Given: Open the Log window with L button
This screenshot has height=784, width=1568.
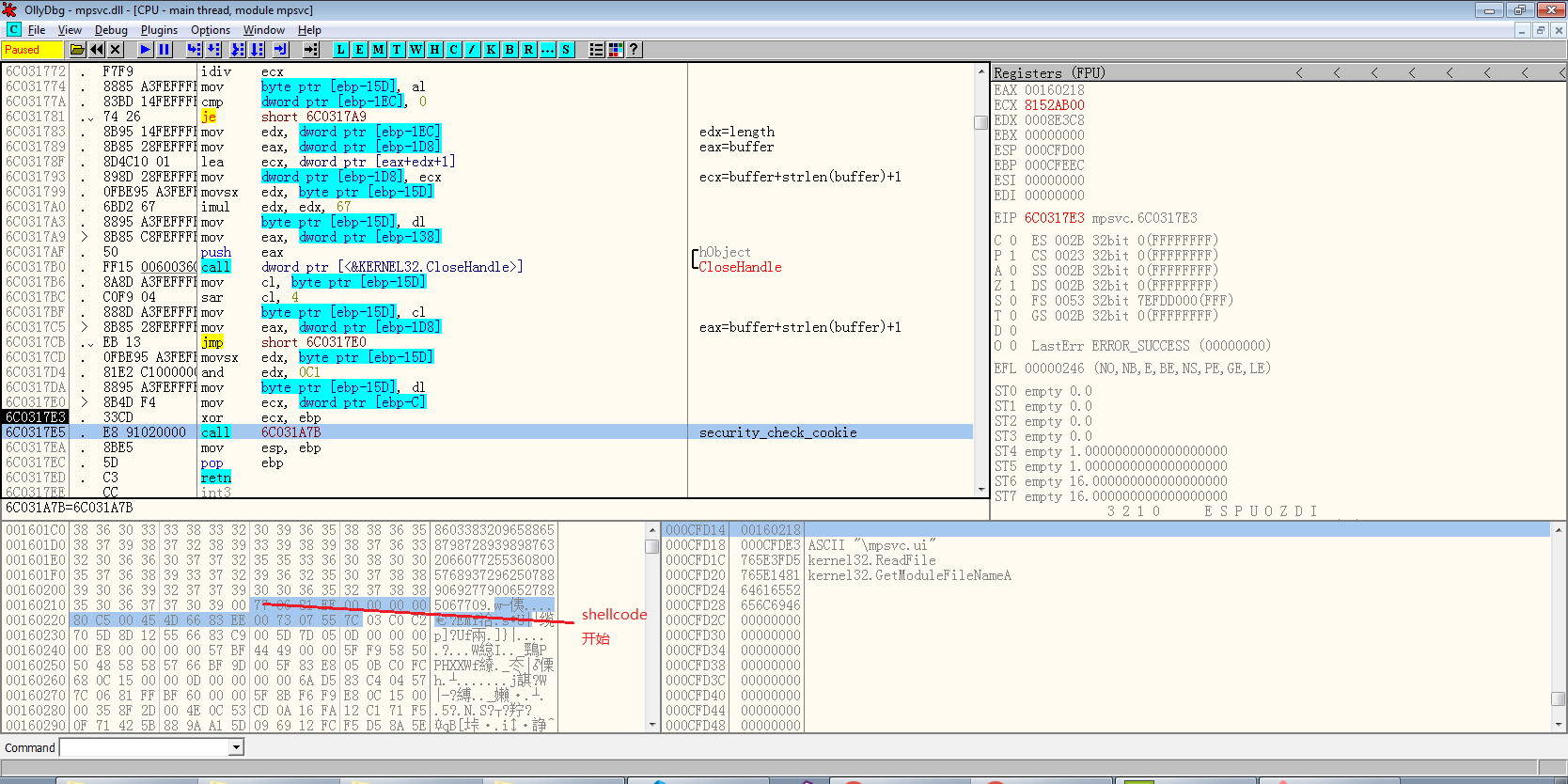Looking at the screenshot, I should point(340,50).
